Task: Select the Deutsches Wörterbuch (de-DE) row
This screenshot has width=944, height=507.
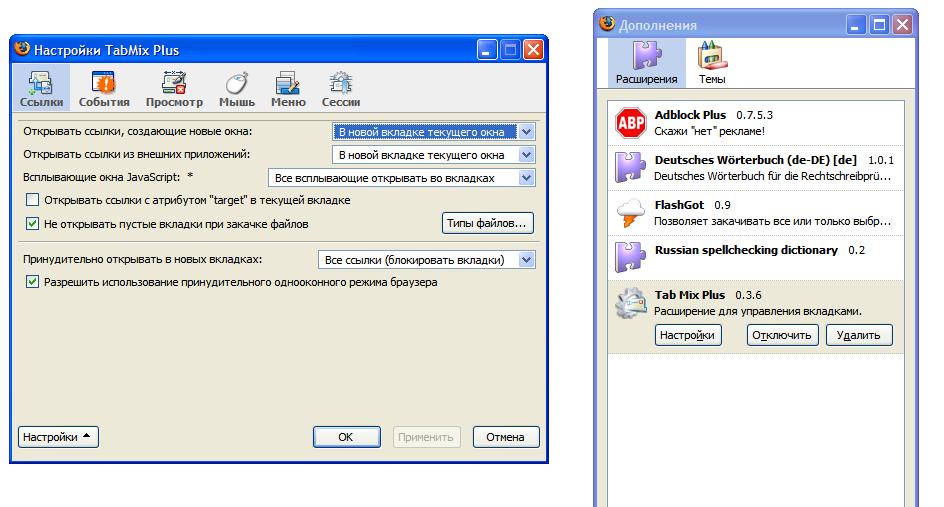Action: pos(756,168)
